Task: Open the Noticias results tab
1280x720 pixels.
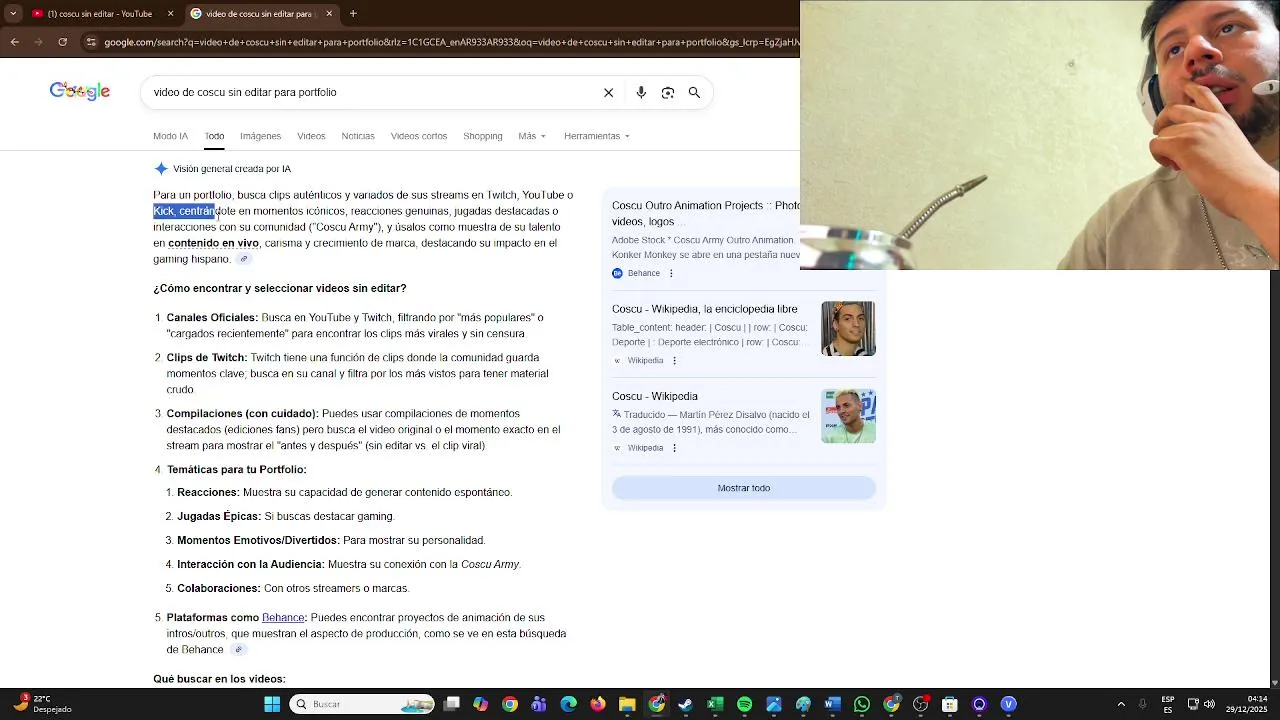Action: click(358, 136)
